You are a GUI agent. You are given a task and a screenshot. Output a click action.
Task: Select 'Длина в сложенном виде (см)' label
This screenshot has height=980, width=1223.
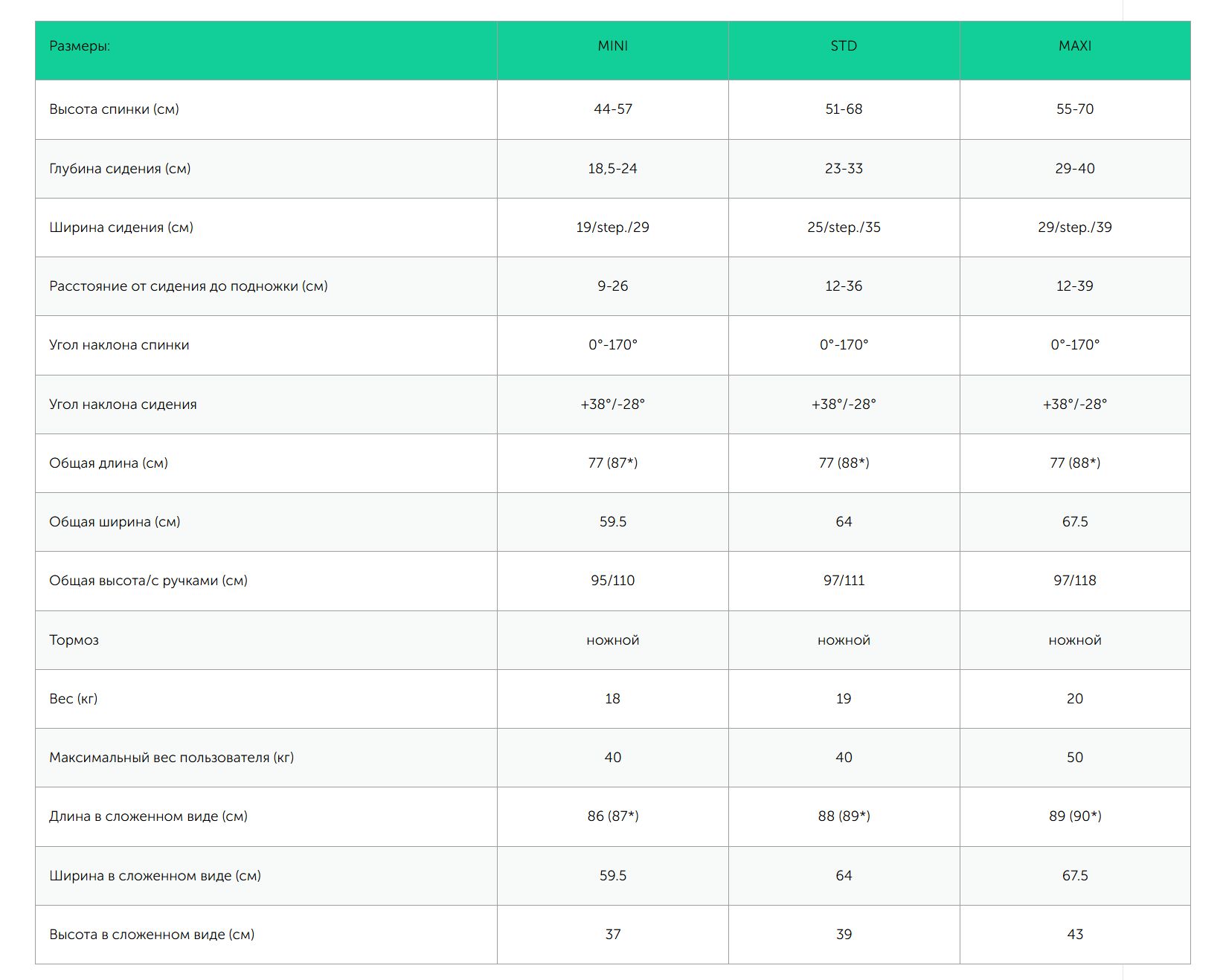(x=148, y=816)
